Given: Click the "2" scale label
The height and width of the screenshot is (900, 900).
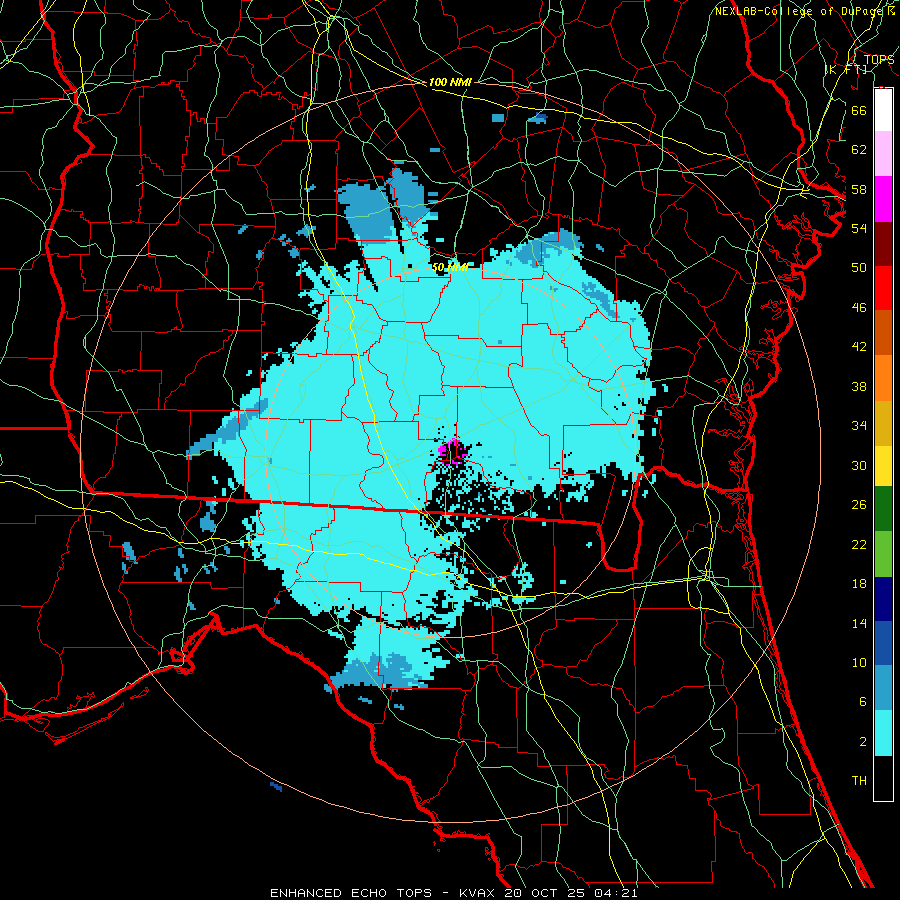Looking at the screenshot, I should pos(862,742).
